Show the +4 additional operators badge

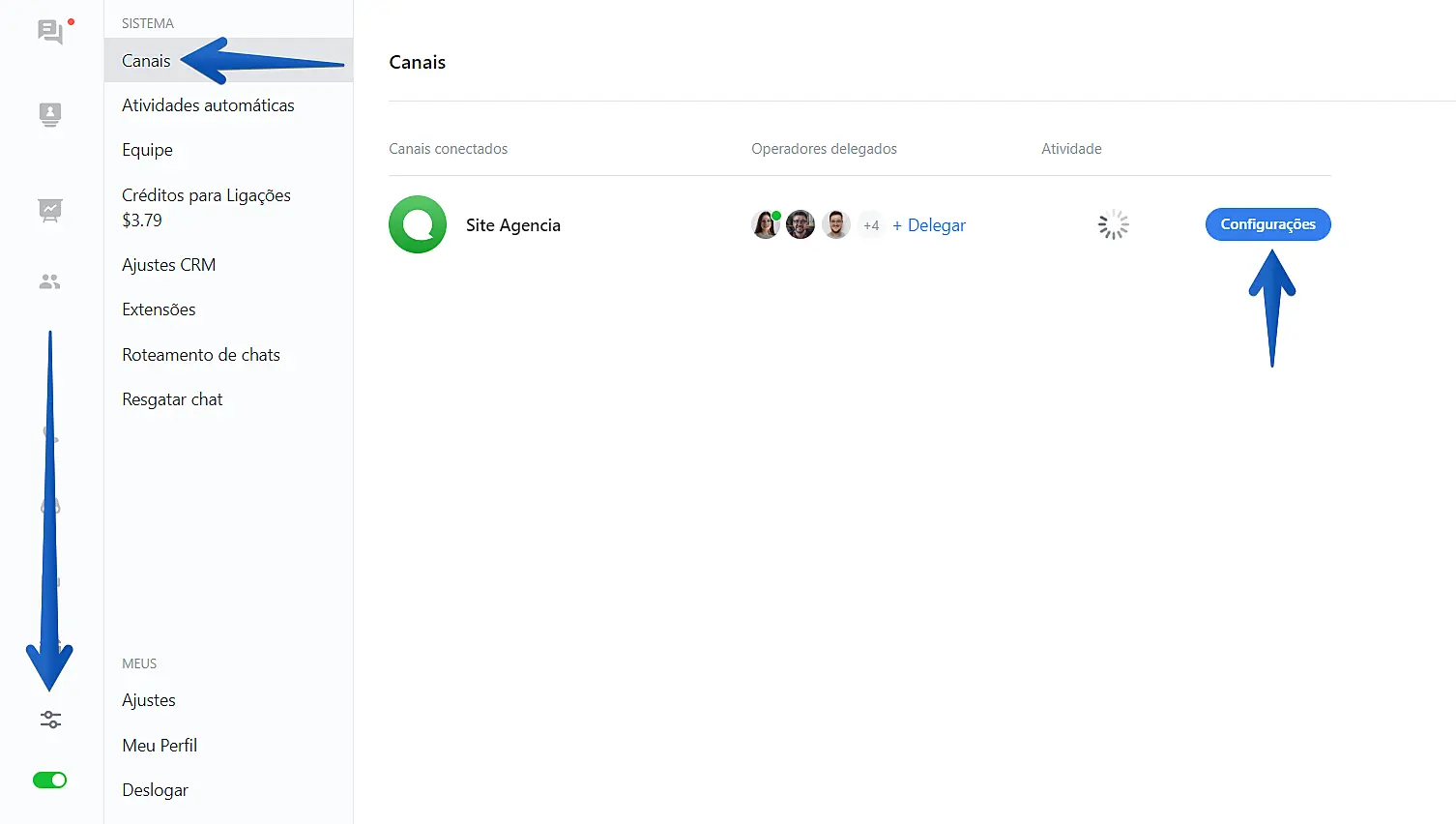coord(871,225)
